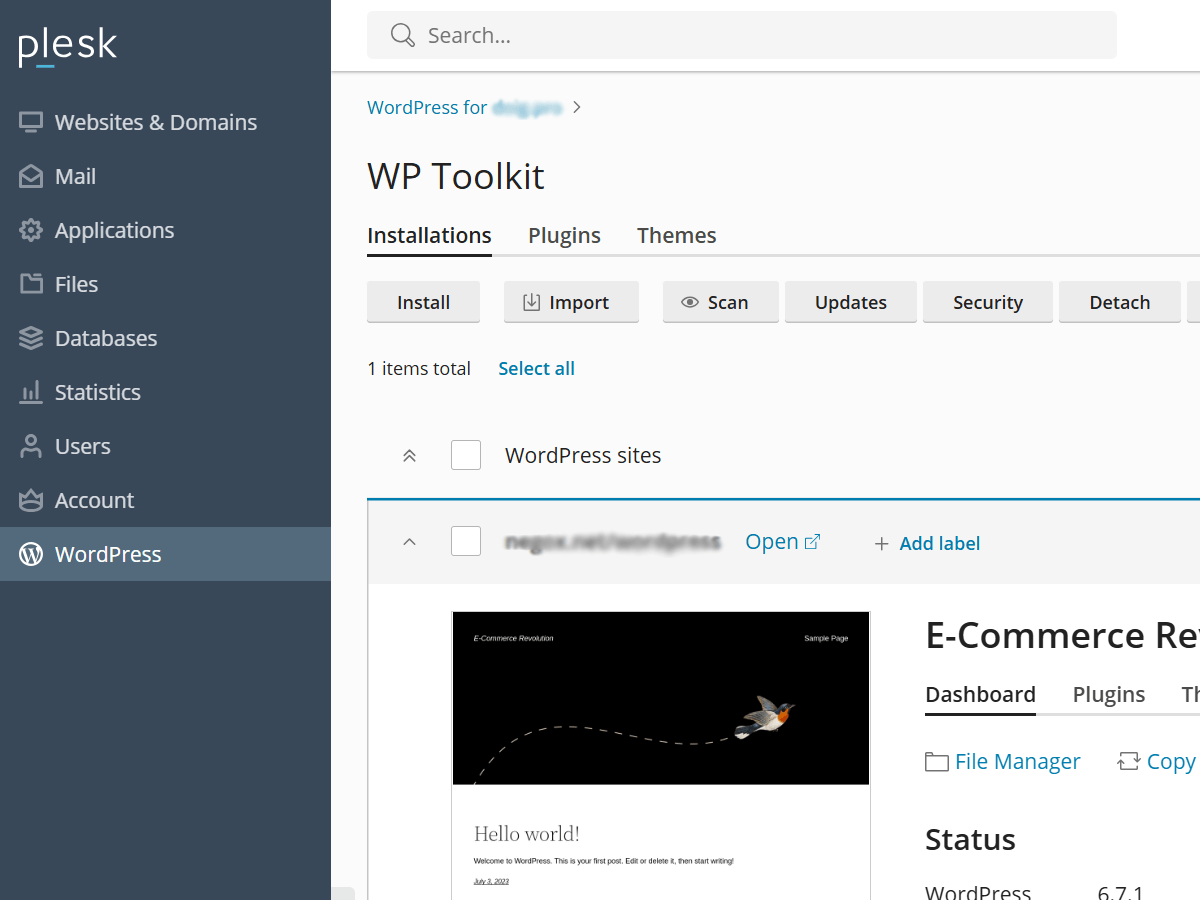
Task: Open the Users section
Action: pyautogui.click(x=165, y=446)
